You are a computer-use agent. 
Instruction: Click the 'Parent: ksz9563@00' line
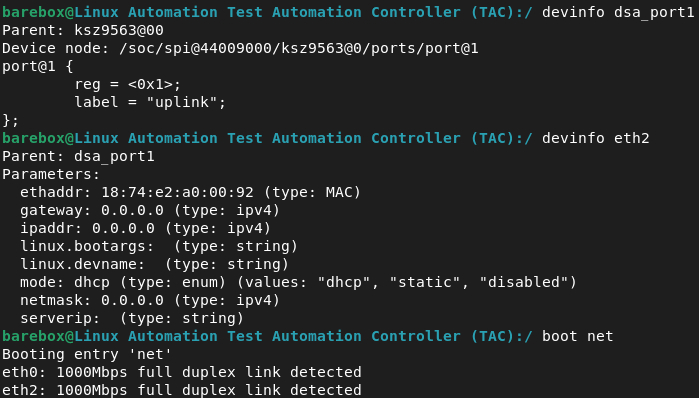pyautogui.click(x=83, y=30)
